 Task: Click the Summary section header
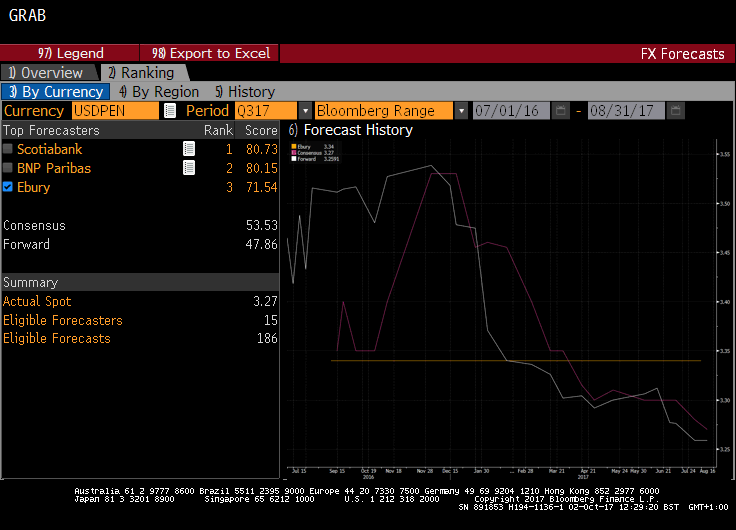tap(140, 282)
